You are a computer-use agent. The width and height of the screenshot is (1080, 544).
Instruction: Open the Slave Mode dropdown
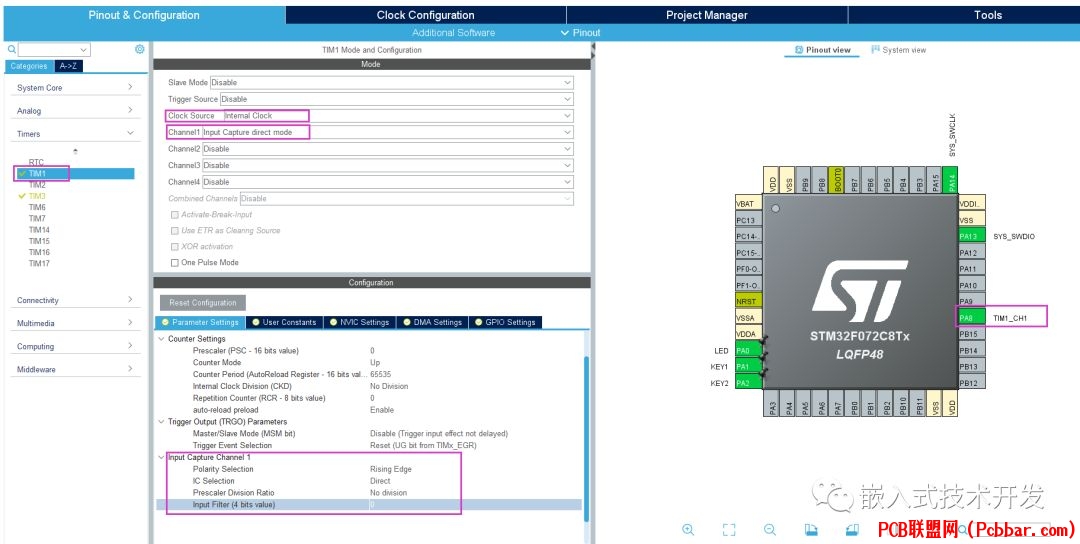(391, 82)
